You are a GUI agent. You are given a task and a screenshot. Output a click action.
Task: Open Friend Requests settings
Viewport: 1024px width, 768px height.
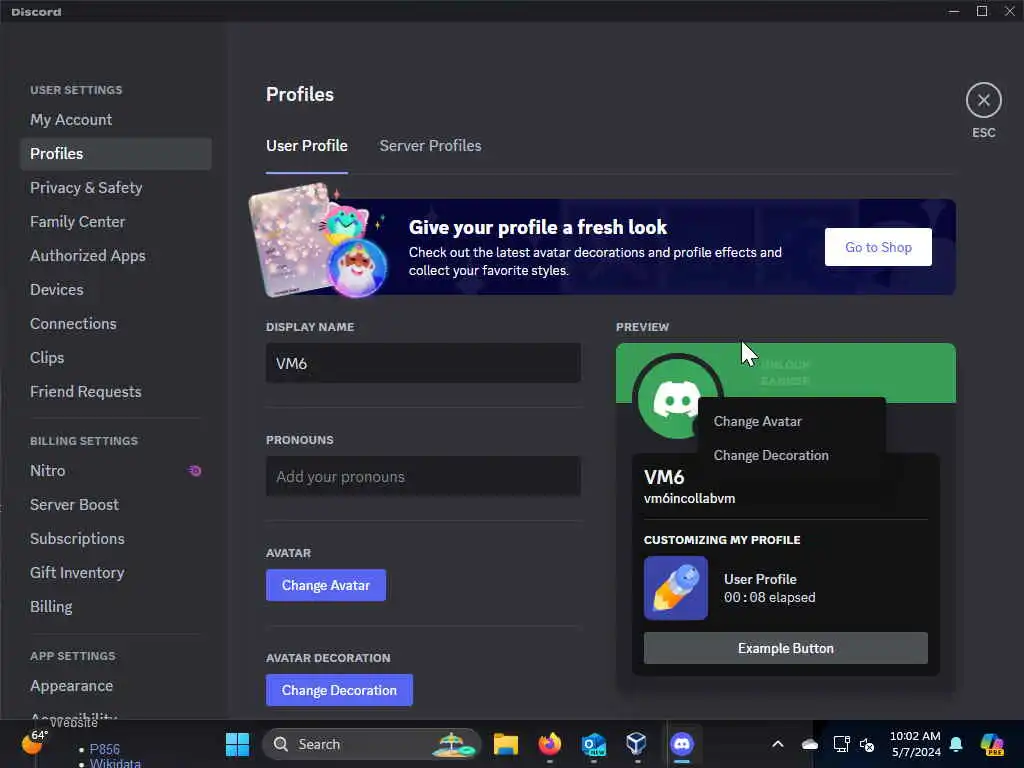tap(116, 391)
